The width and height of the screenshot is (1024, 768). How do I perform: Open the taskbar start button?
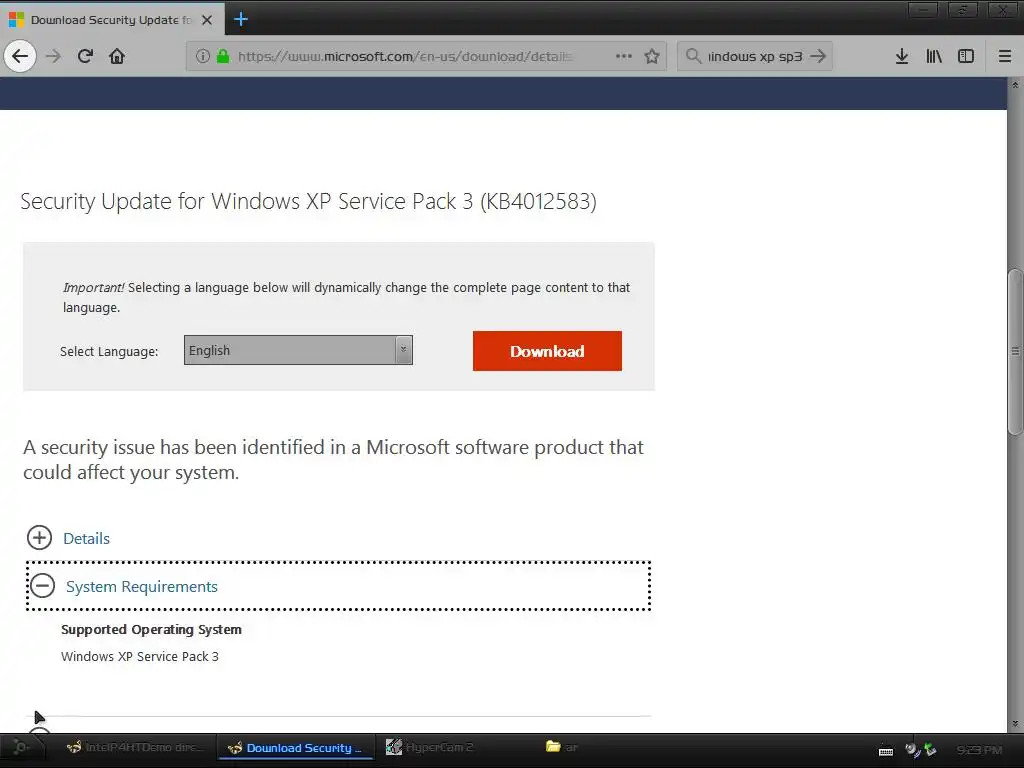tap(20, 747)
